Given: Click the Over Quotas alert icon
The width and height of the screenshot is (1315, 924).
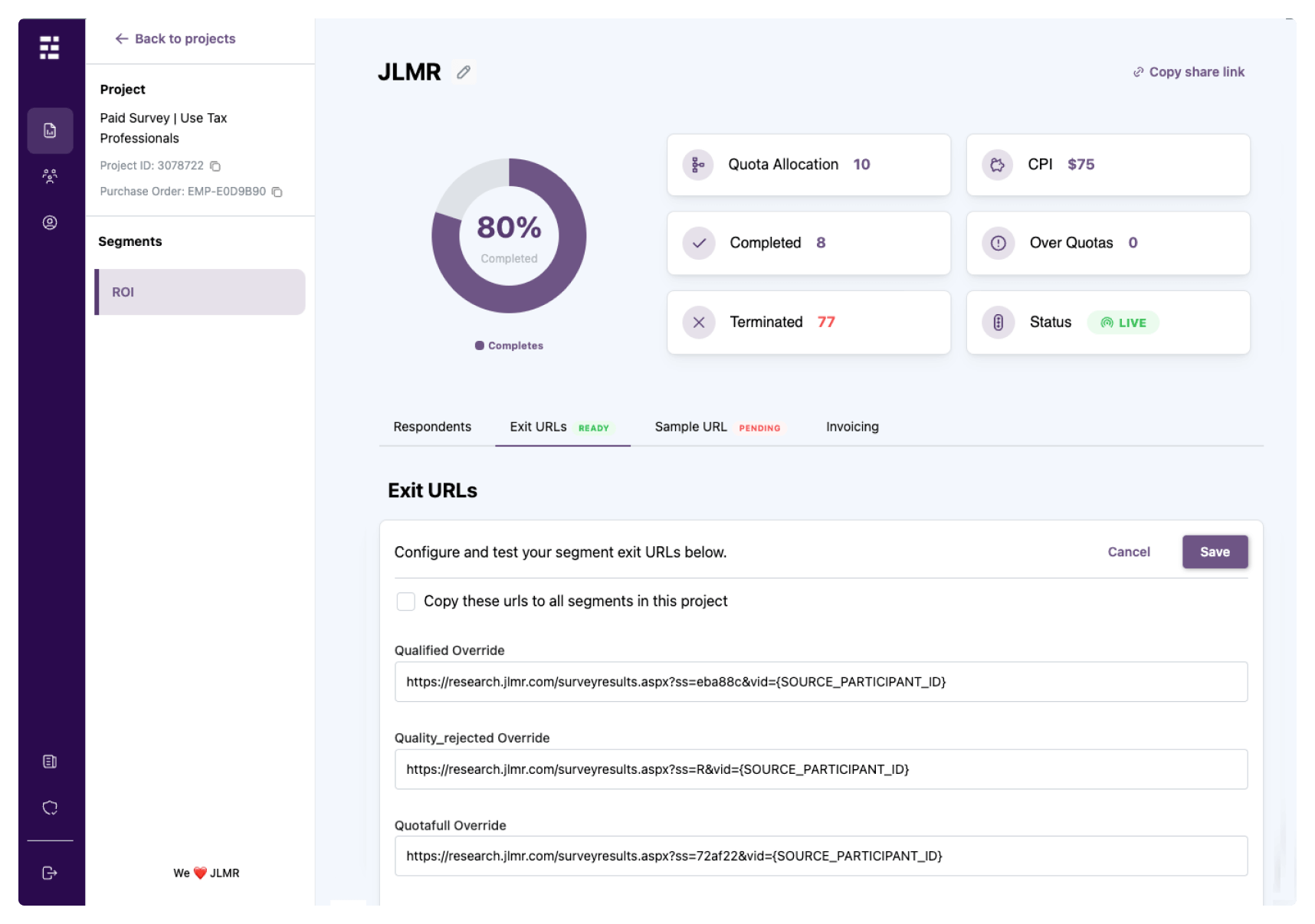Looking at the screenshot, I should click(999, 244).
